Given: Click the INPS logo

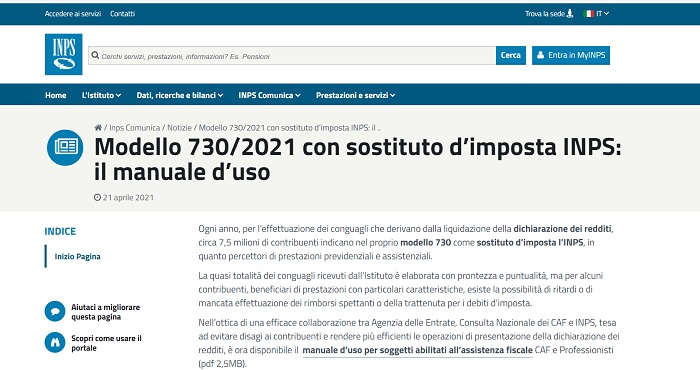Looking at the screenshot, I should pyautogui.click(x=63, y=54).
